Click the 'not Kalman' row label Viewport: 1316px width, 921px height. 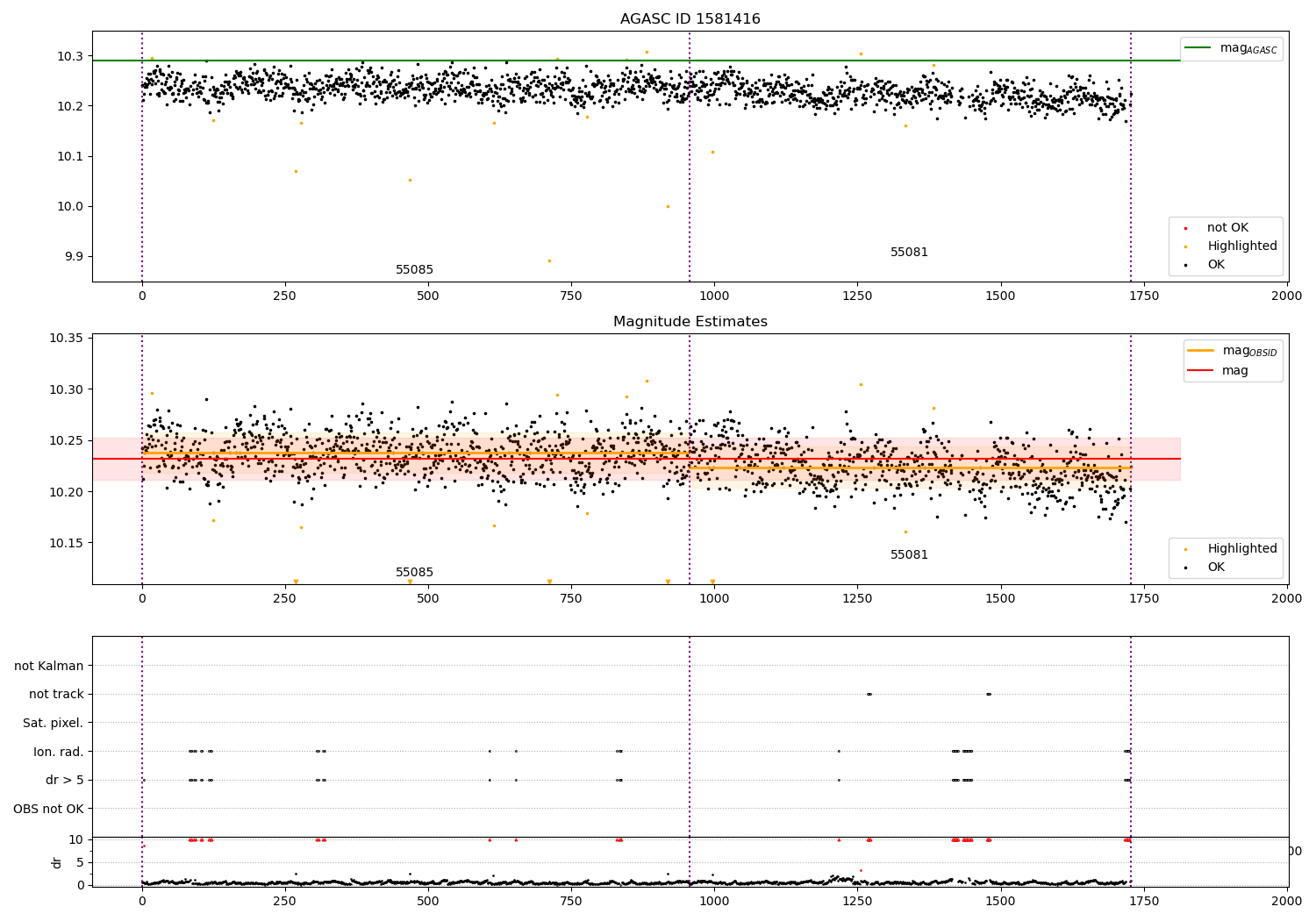pos(49,666)
